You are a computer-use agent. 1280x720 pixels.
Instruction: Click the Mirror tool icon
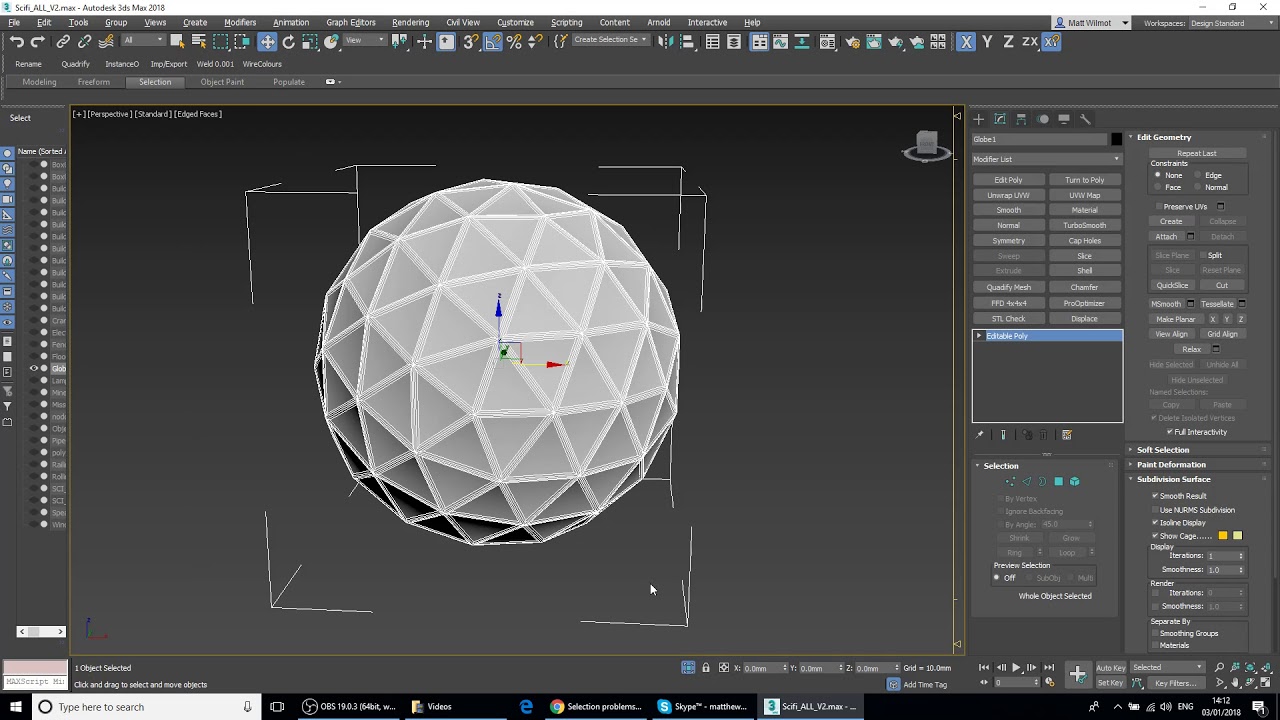pyautogui.click(x=665, y=41)
